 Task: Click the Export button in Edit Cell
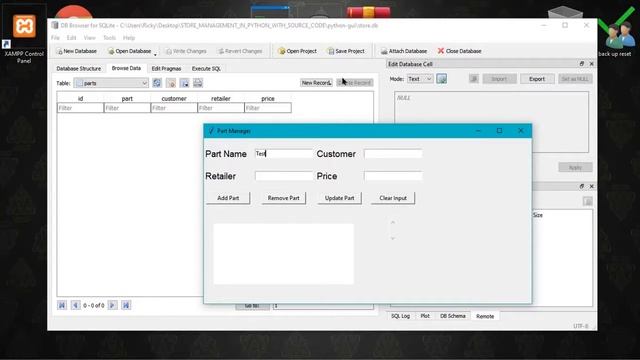(x=537, y=79)
